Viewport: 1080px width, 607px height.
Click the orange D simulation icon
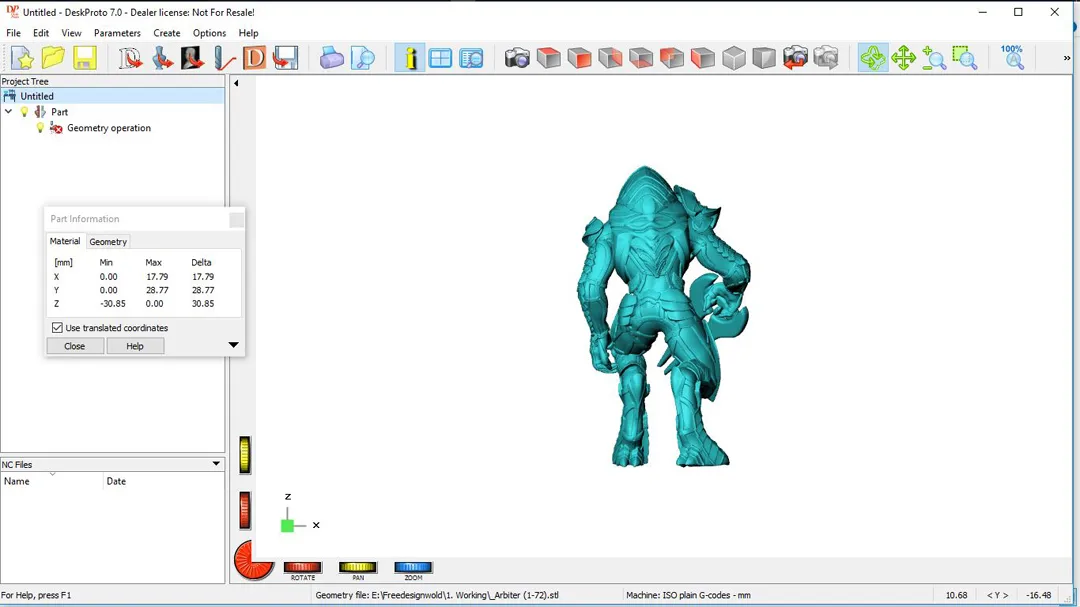pyautogui.click(x=254, y=58)
